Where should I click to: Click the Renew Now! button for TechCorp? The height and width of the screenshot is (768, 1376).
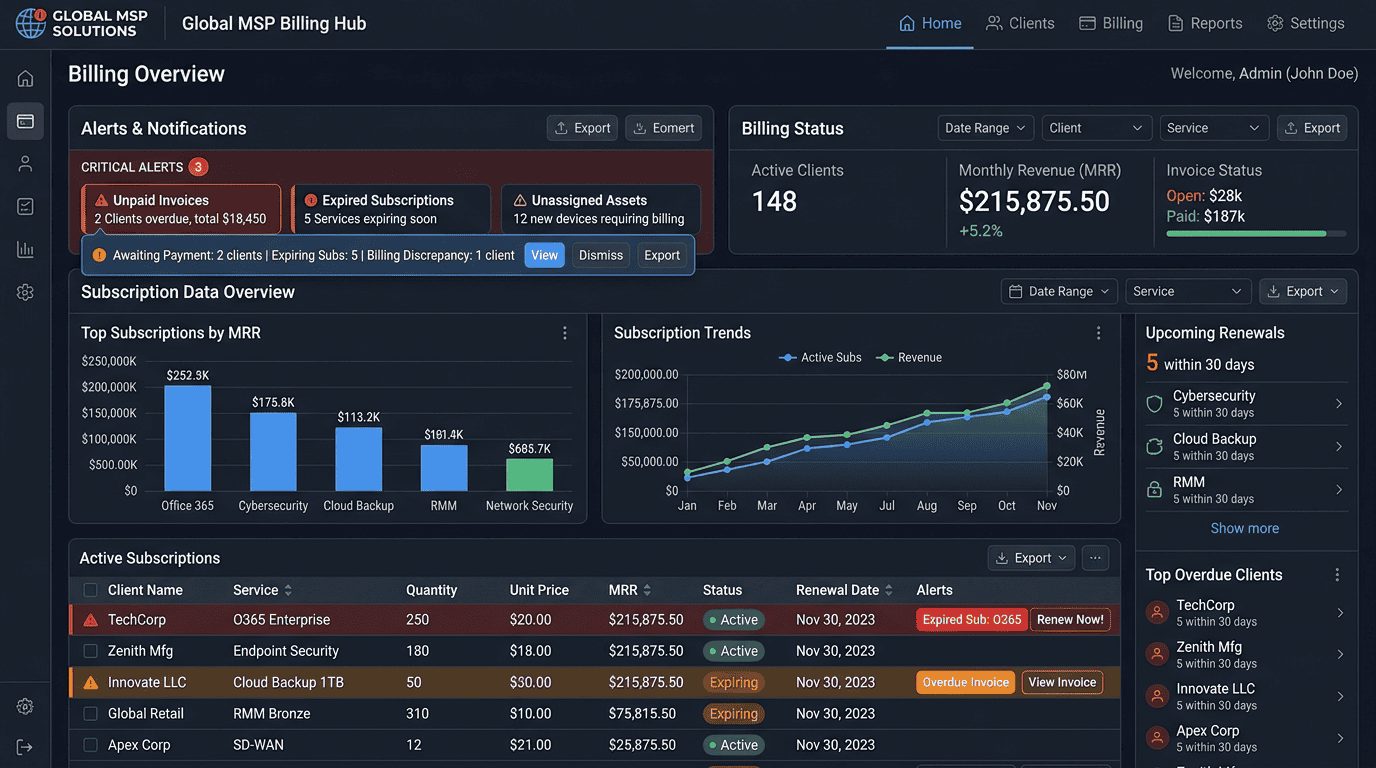click(1070, 620)
